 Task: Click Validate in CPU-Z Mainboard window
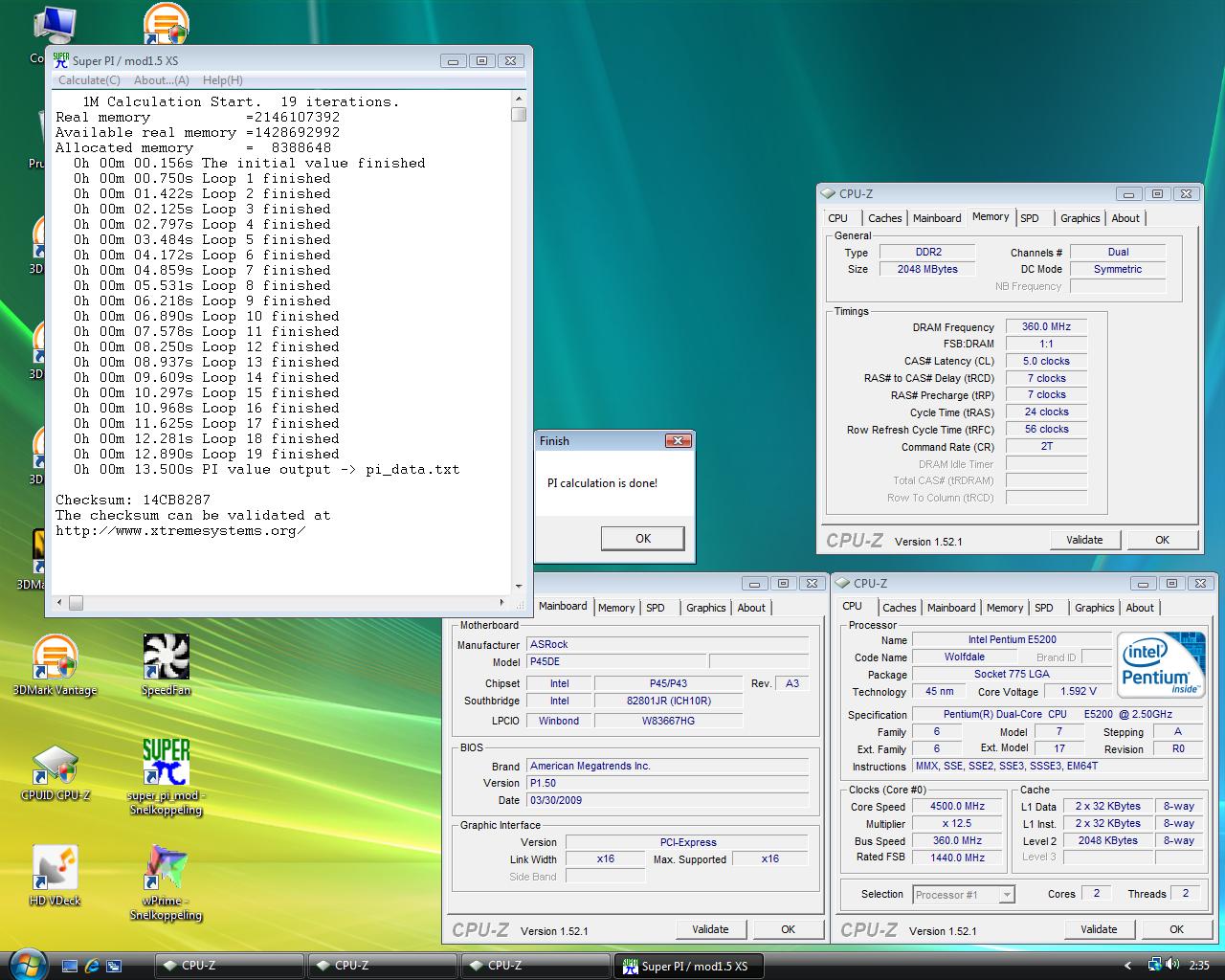pos(710,929)
